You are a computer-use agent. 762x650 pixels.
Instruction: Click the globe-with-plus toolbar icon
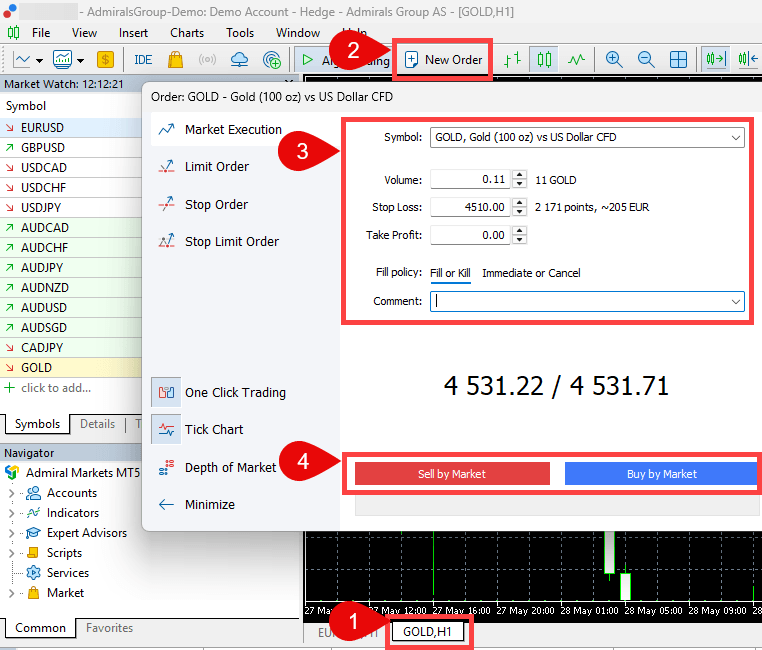(272, 60)
